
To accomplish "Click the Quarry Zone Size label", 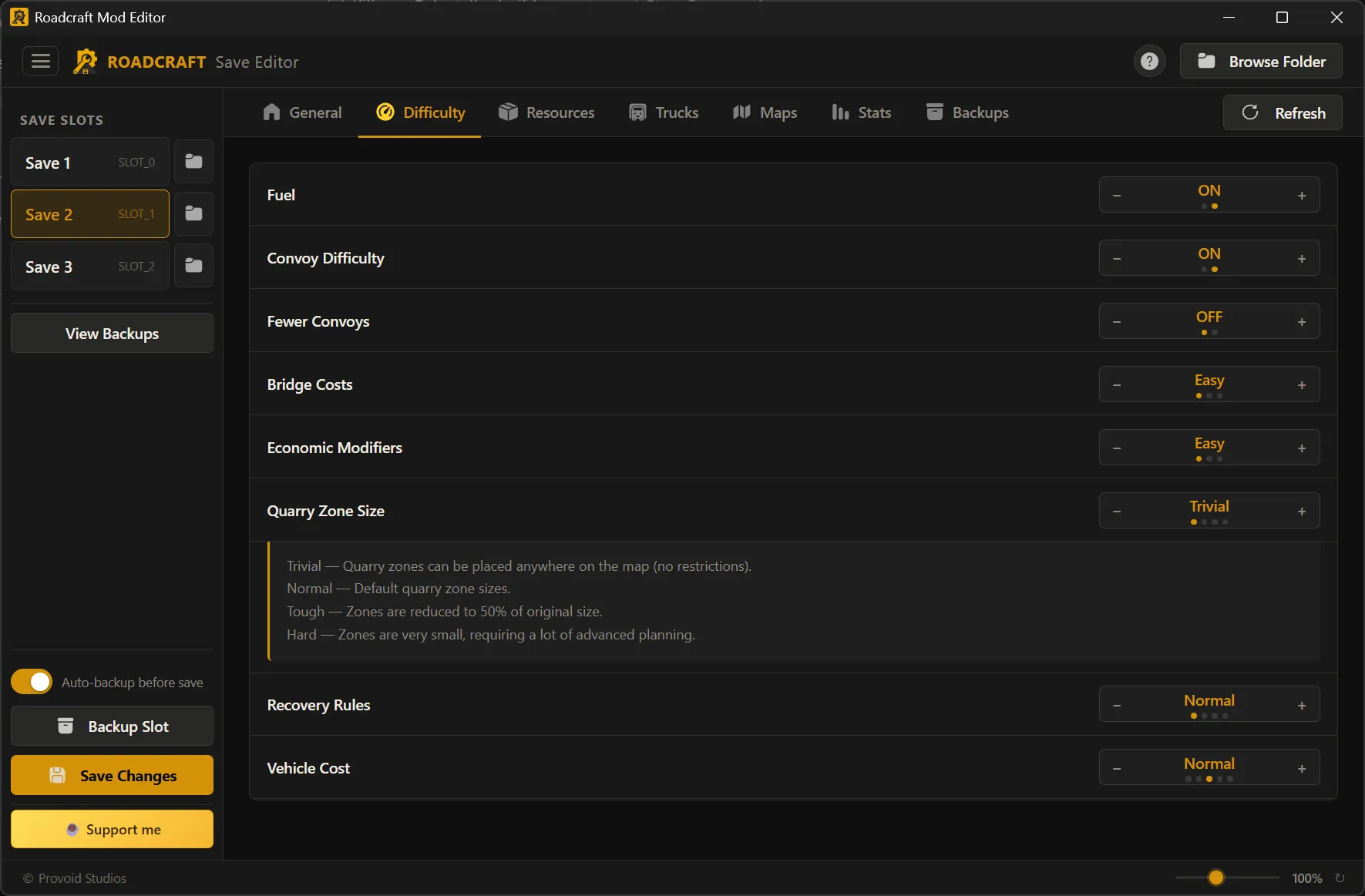I will click(x=325, y=511).
